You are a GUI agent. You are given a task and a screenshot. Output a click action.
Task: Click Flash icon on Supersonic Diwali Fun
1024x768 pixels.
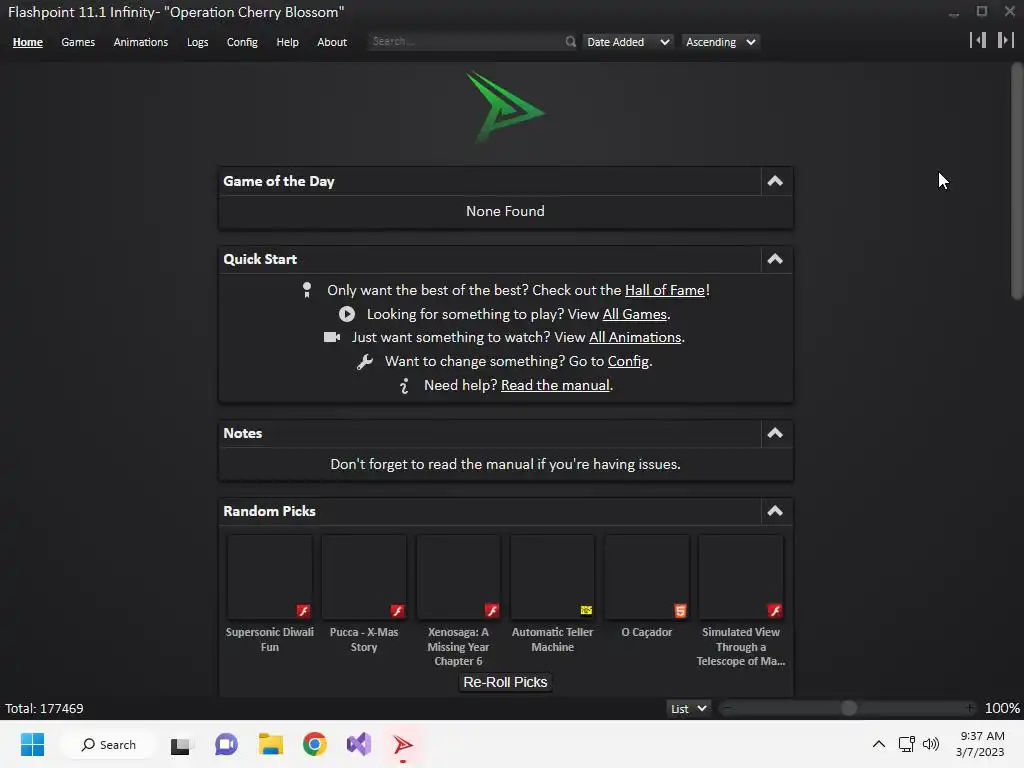pyautogui.click(x=303, y=611)
